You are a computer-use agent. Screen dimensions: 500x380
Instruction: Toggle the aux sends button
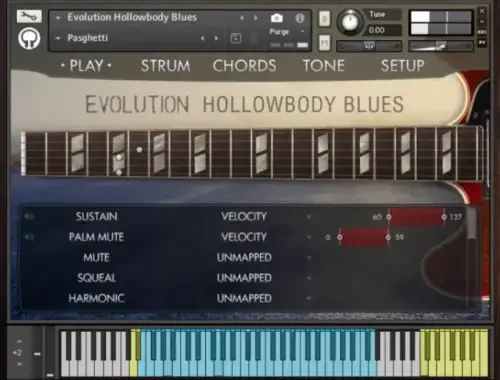click(x=482, y=32)
